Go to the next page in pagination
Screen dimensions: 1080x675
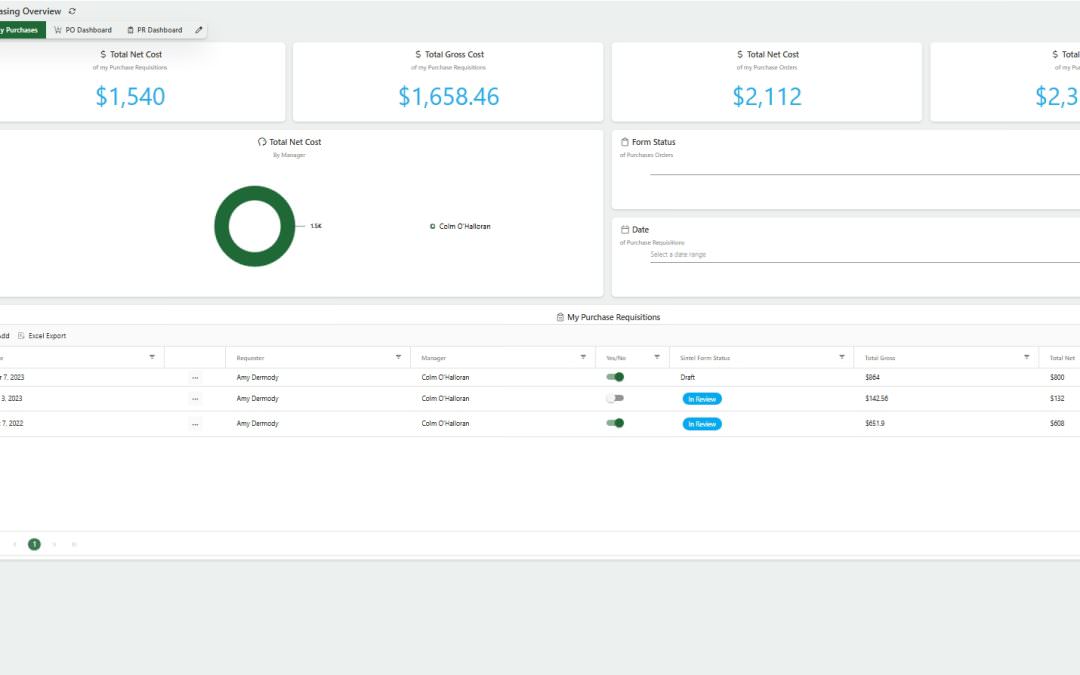point(54,544)
